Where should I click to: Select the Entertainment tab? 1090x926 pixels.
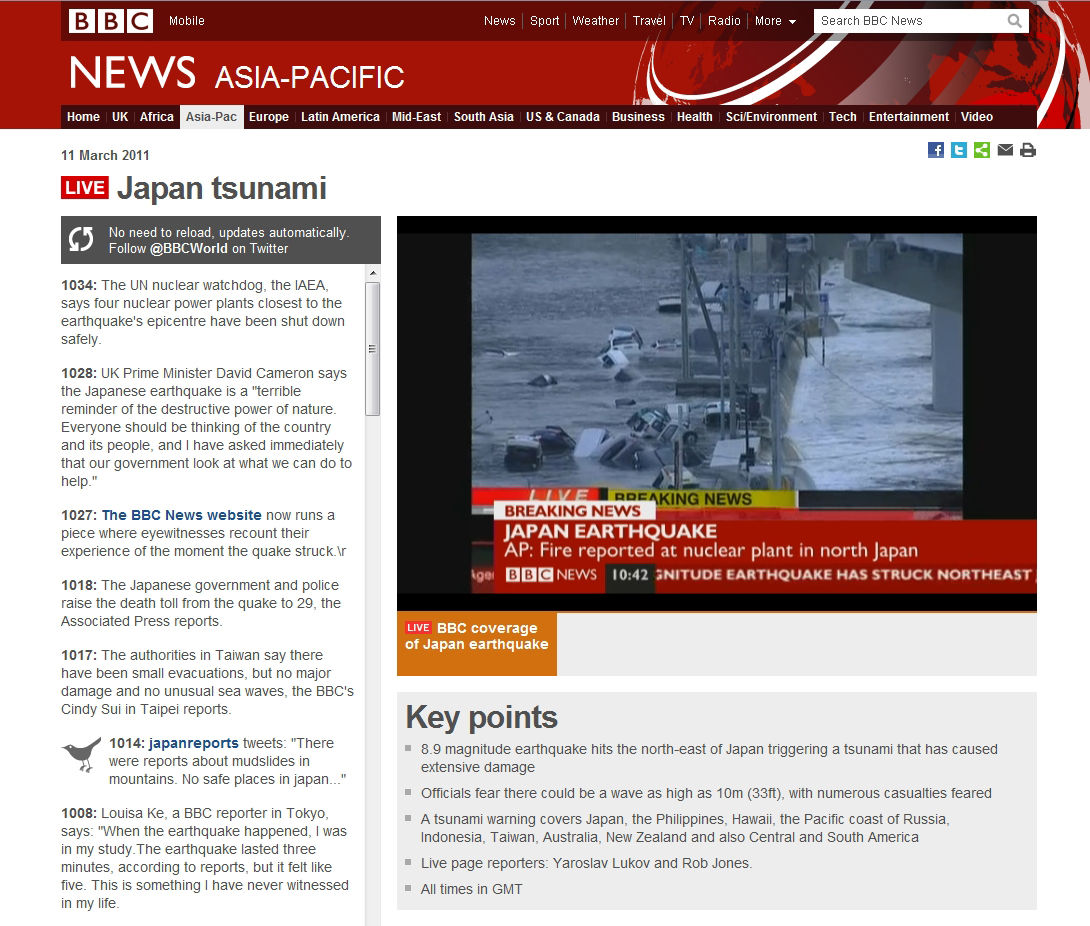[909, 117]
